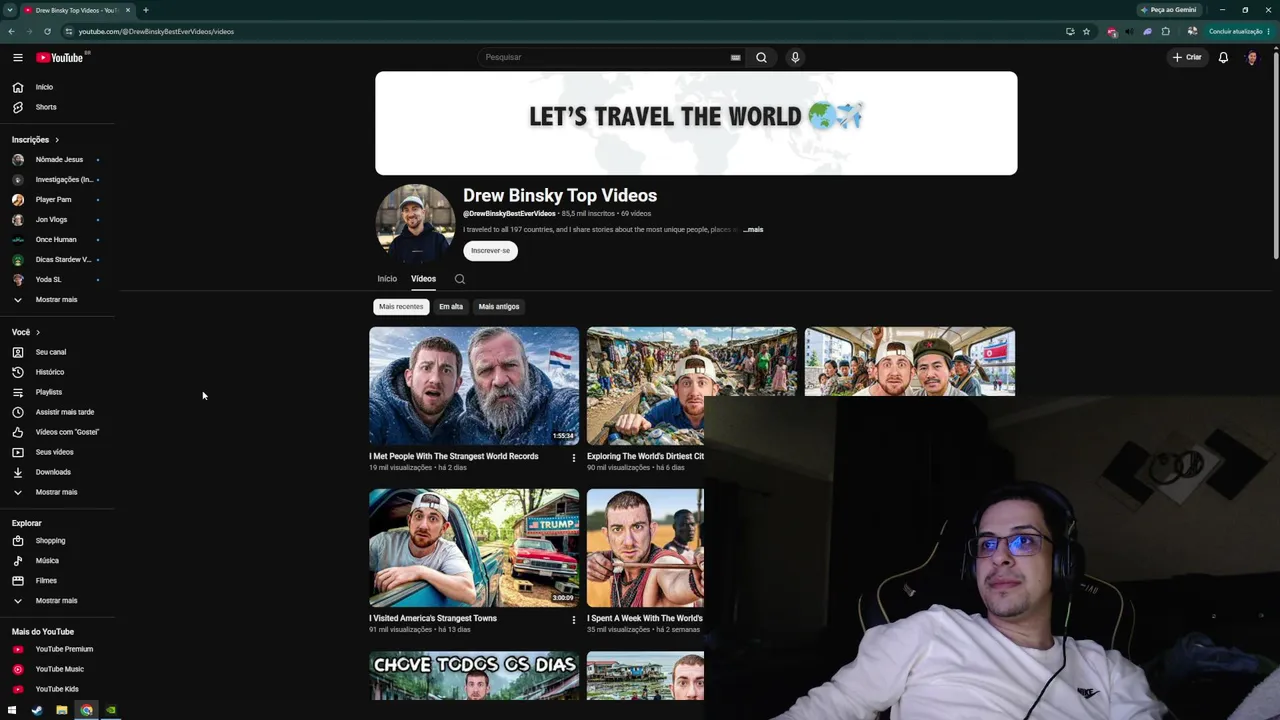Open the Início home icon in sidebar

click(x=18, y=87)
